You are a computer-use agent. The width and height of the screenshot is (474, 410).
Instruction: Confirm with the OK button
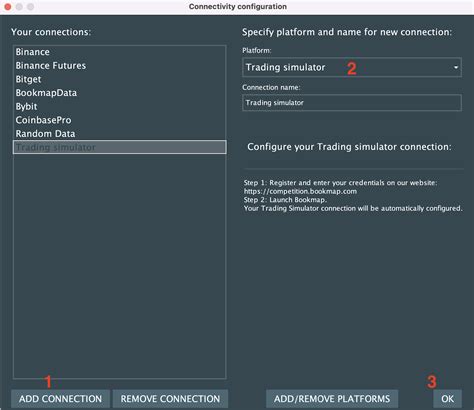pyautogui.click(x=447, y=399)
